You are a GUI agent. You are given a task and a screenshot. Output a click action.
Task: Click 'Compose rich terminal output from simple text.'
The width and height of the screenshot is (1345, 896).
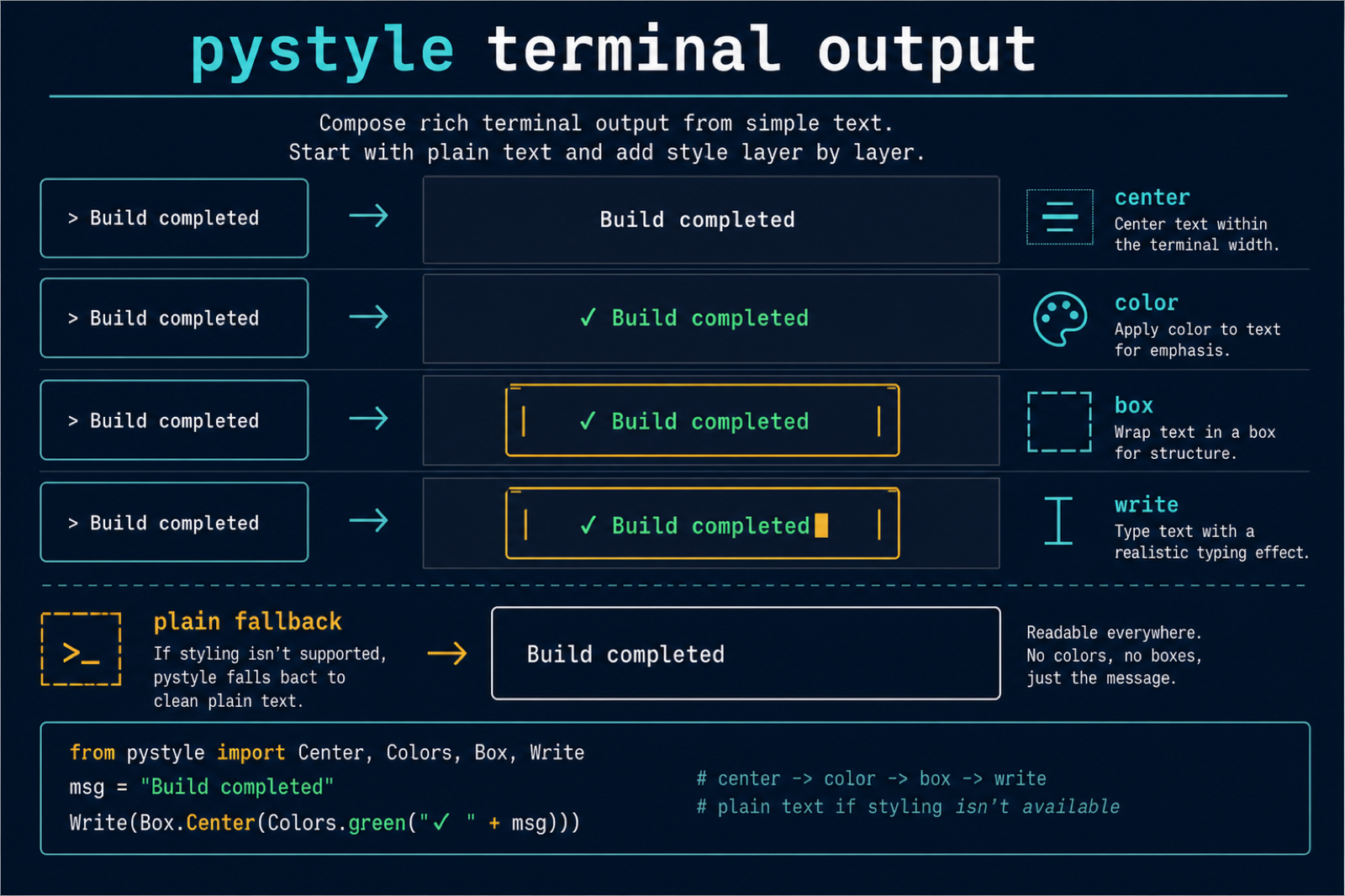(606, 124)
